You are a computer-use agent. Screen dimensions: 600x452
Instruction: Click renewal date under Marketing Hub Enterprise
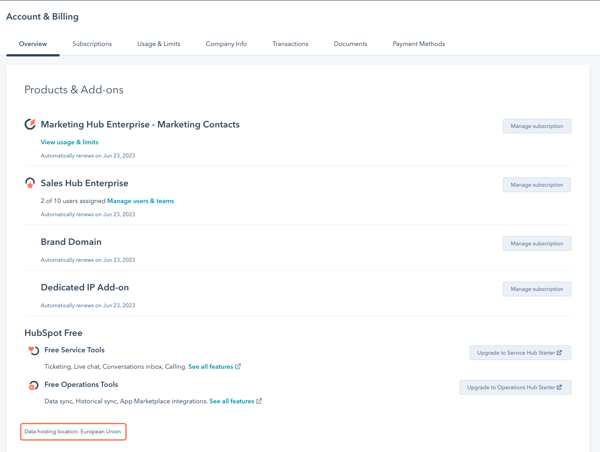(x=88, y=155)
